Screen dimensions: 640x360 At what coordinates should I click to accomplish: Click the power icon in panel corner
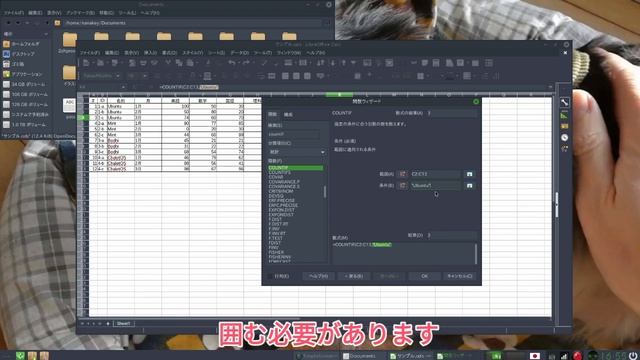pyautogui.click(x=632, y=356)
